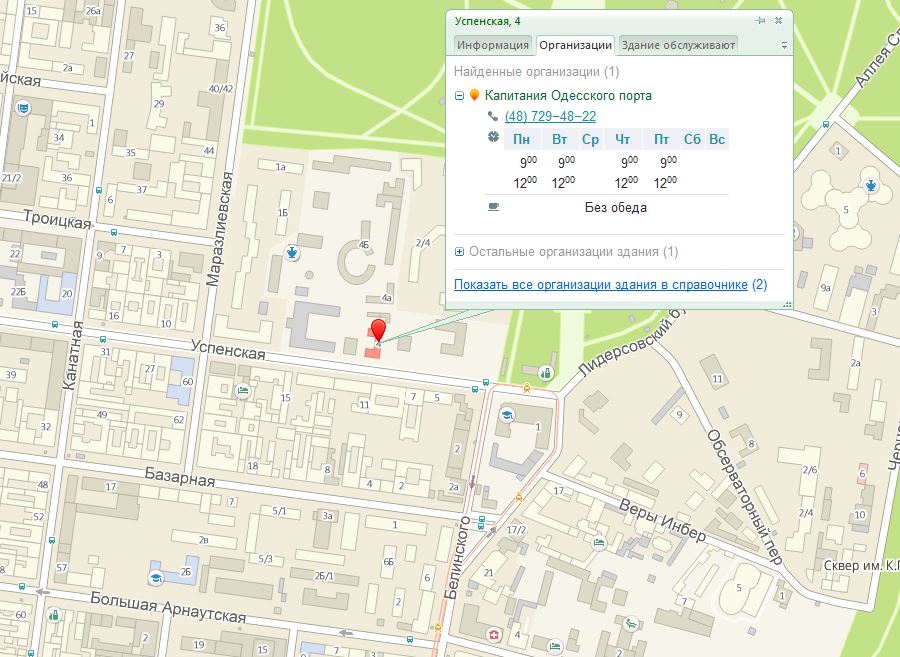Click the phone link (48) 729-48-22

550,116
